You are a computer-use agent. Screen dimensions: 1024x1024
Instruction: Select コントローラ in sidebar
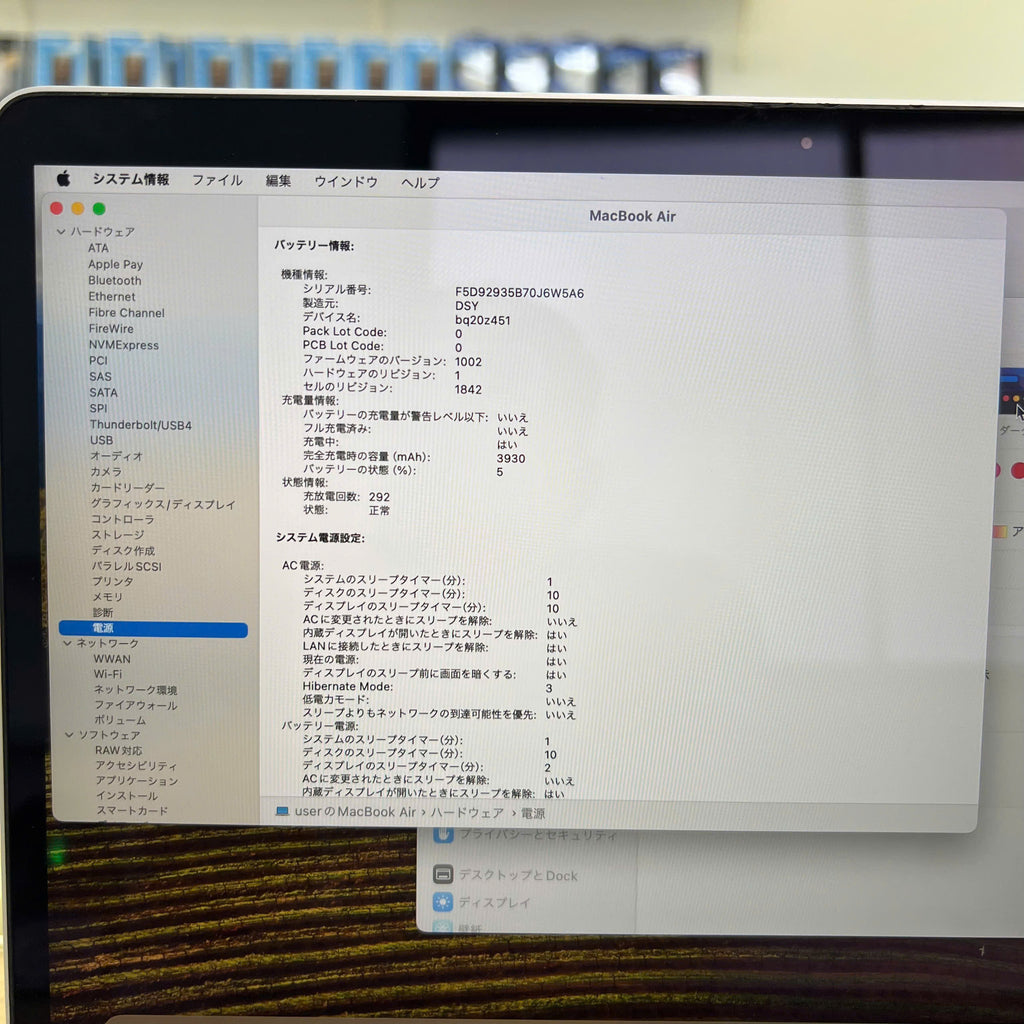tap(123, 519)
